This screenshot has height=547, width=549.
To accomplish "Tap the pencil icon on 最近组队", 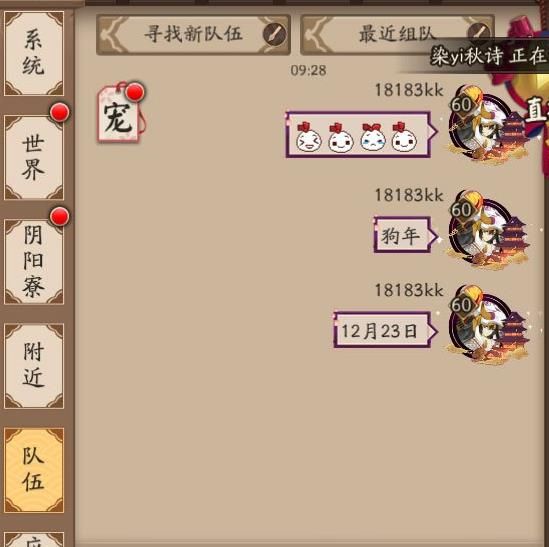I will tap(479, 33).
